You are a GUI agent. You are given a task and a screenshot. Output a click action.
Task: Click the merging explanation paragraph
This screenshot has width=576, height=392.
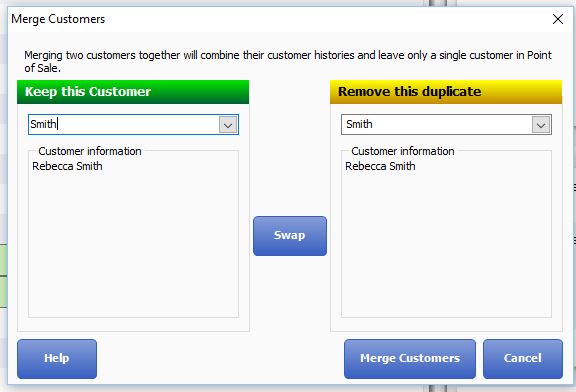pos(288,61)
